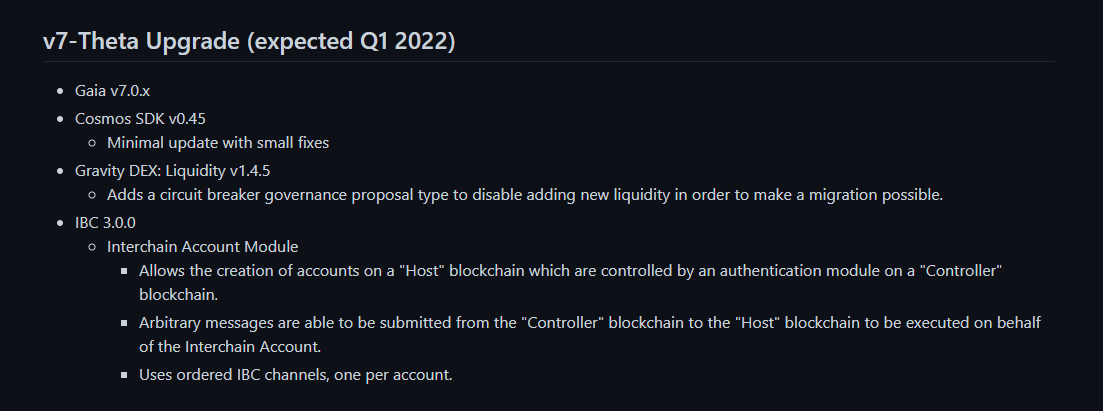Click the Cosmos SDK v0.45 item

[x=140, y=118]
